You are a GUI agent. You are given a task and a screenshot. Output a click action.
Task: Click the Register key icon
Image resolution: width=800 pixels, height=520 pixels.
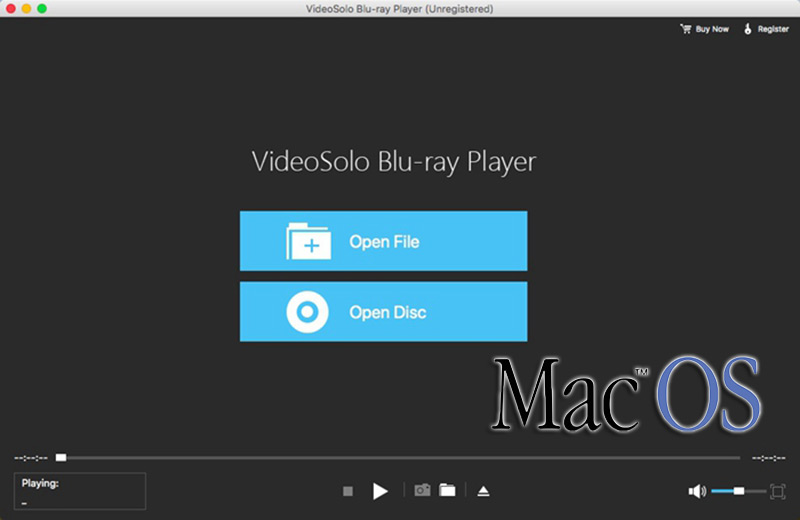click(x=747, y=29)
